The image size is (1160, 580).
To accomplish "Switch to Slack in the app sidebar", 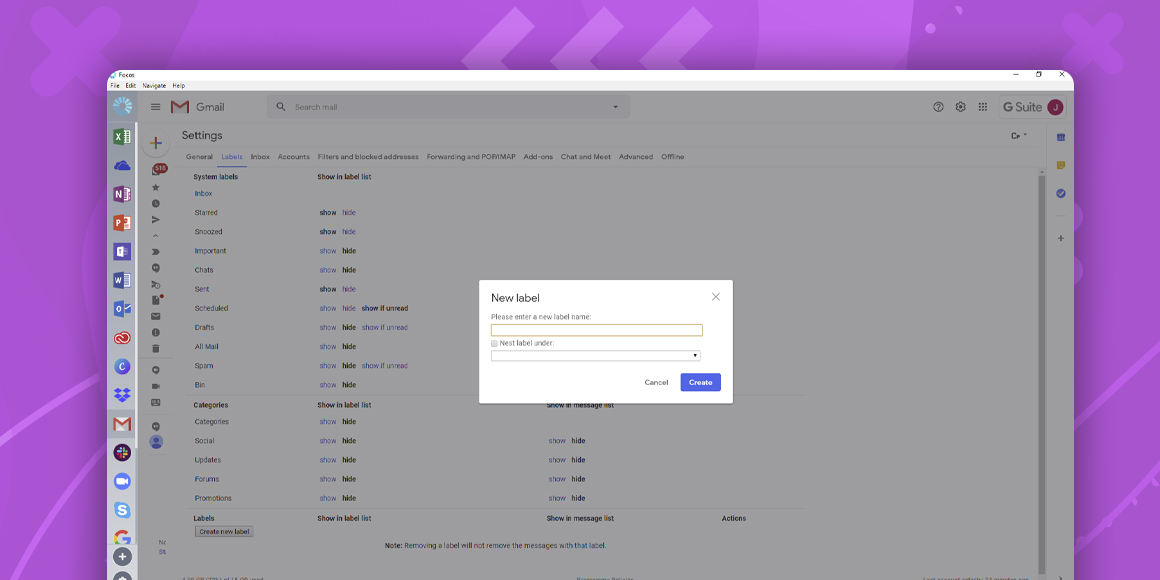I will (122, 453).
